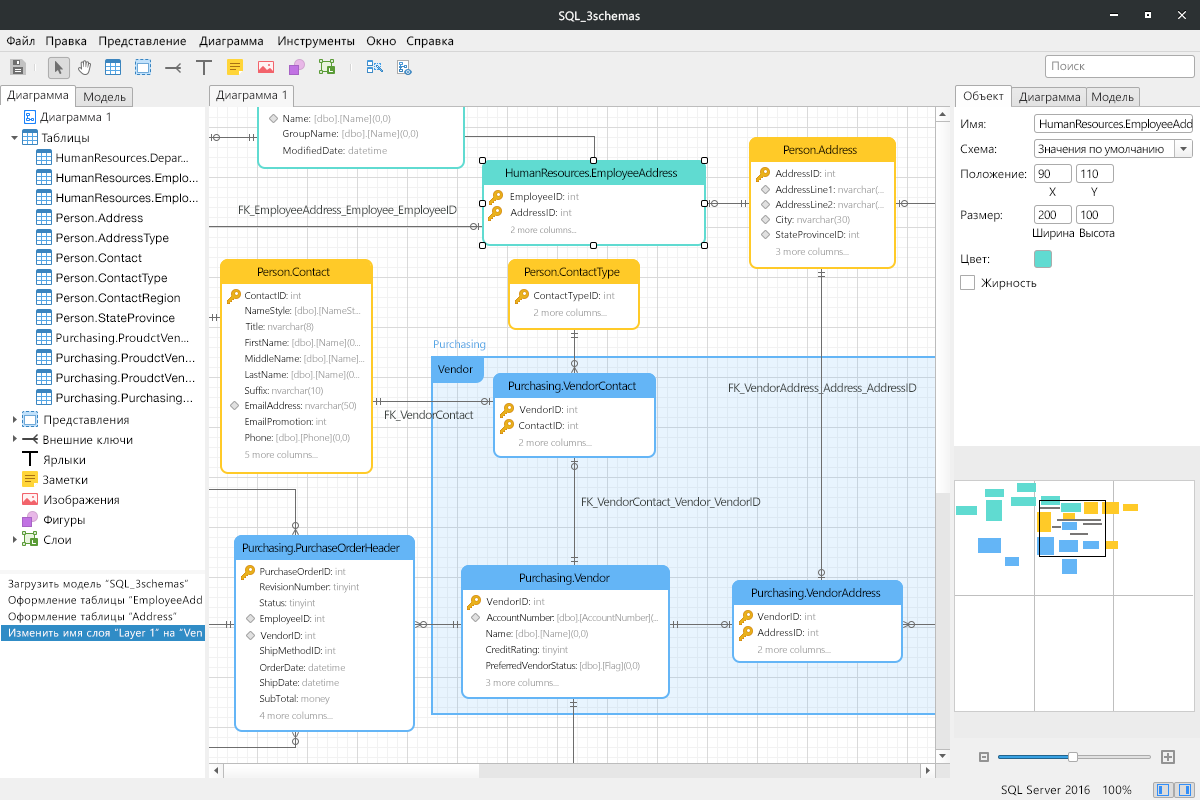
Task: Click the Диаграмма 1 tree item icon
Action: [30, 118]
